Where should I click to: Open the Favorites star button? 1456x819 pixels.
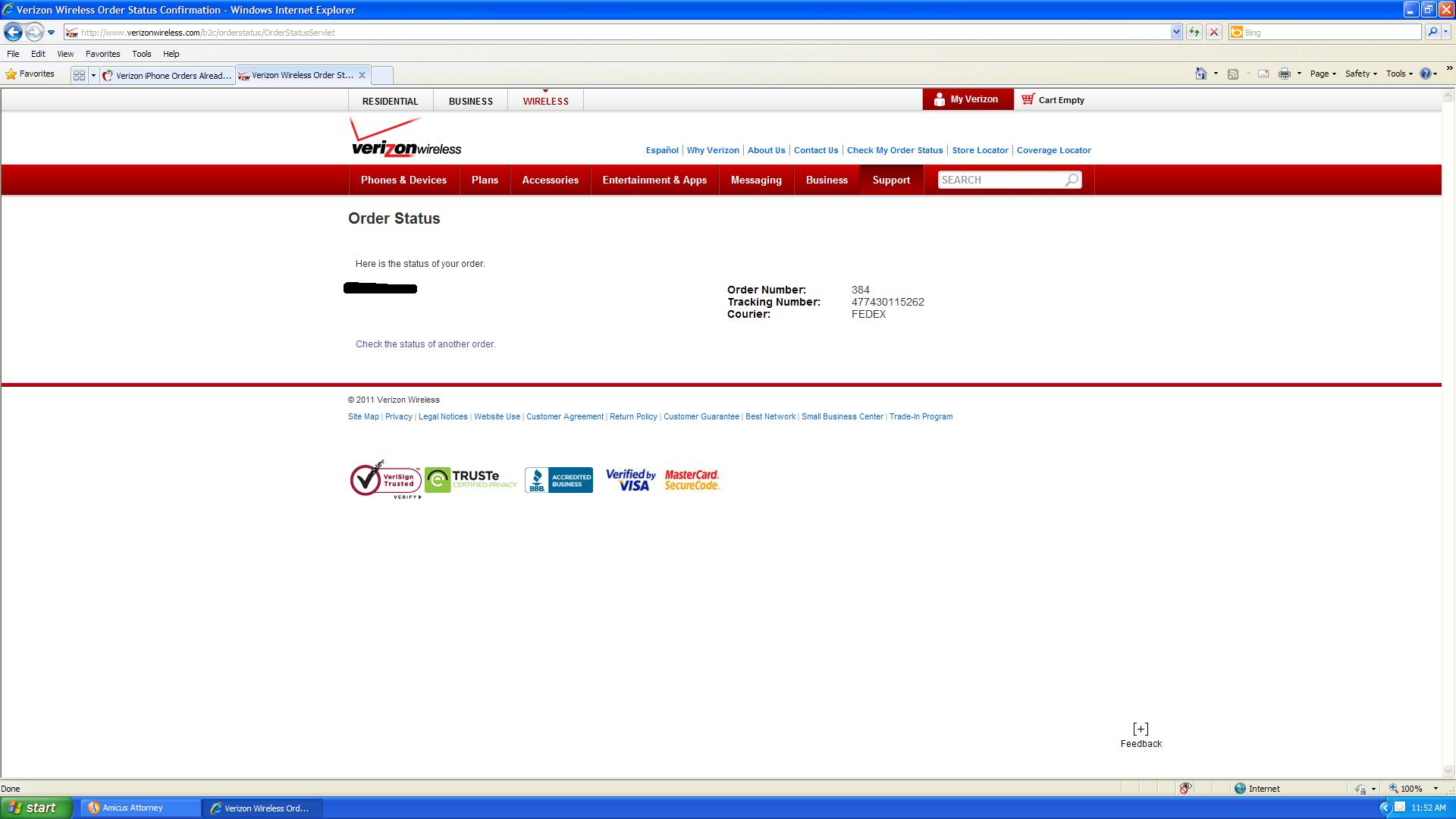pos(30,74)
